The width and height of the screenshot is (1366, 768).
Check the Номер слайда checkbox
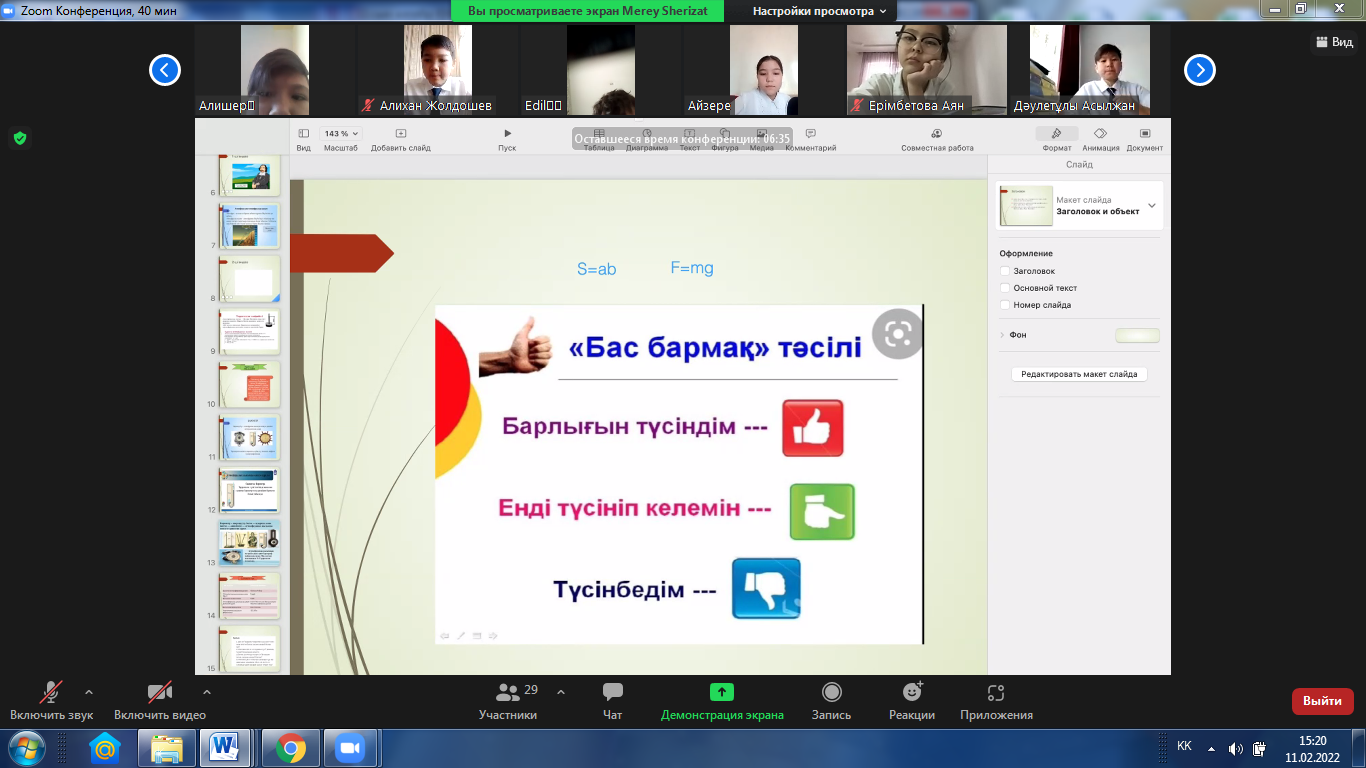(x=1005, y=305)
